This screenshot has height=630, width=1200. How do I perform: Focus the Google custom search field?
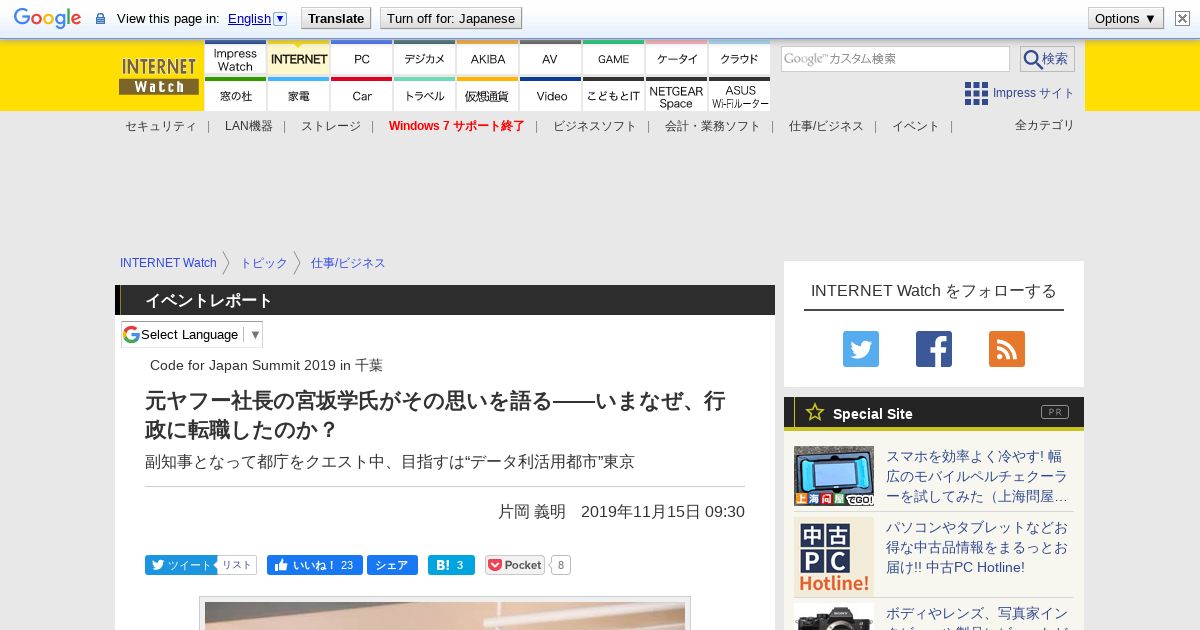pos(895,59)
